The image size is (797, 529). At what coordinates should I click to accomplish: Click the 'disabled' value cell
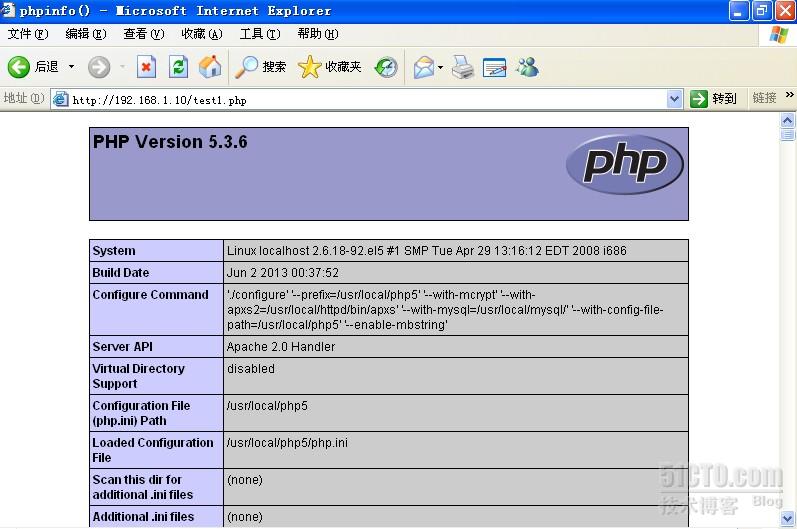[x=455, y=376]
